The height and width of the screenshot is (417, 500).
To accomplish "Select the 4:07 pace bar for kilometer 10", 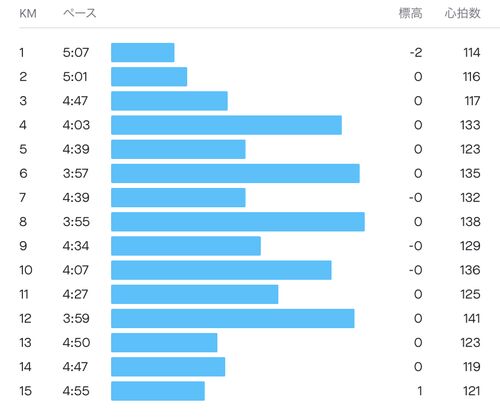I will [221, 270].
